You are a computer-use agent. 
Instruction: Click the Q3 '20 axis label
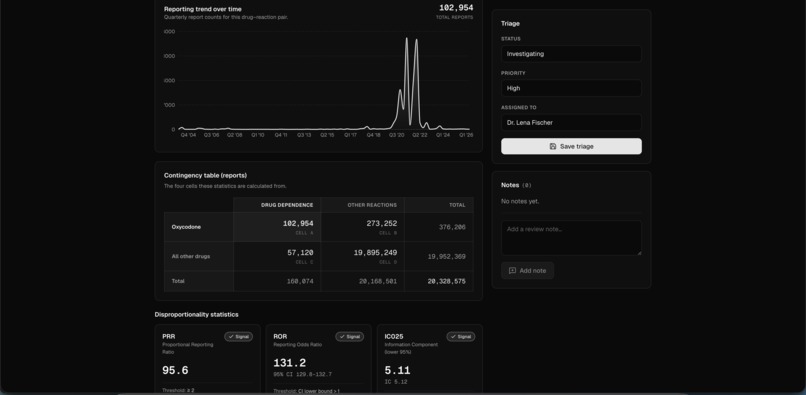coord(396,135)
